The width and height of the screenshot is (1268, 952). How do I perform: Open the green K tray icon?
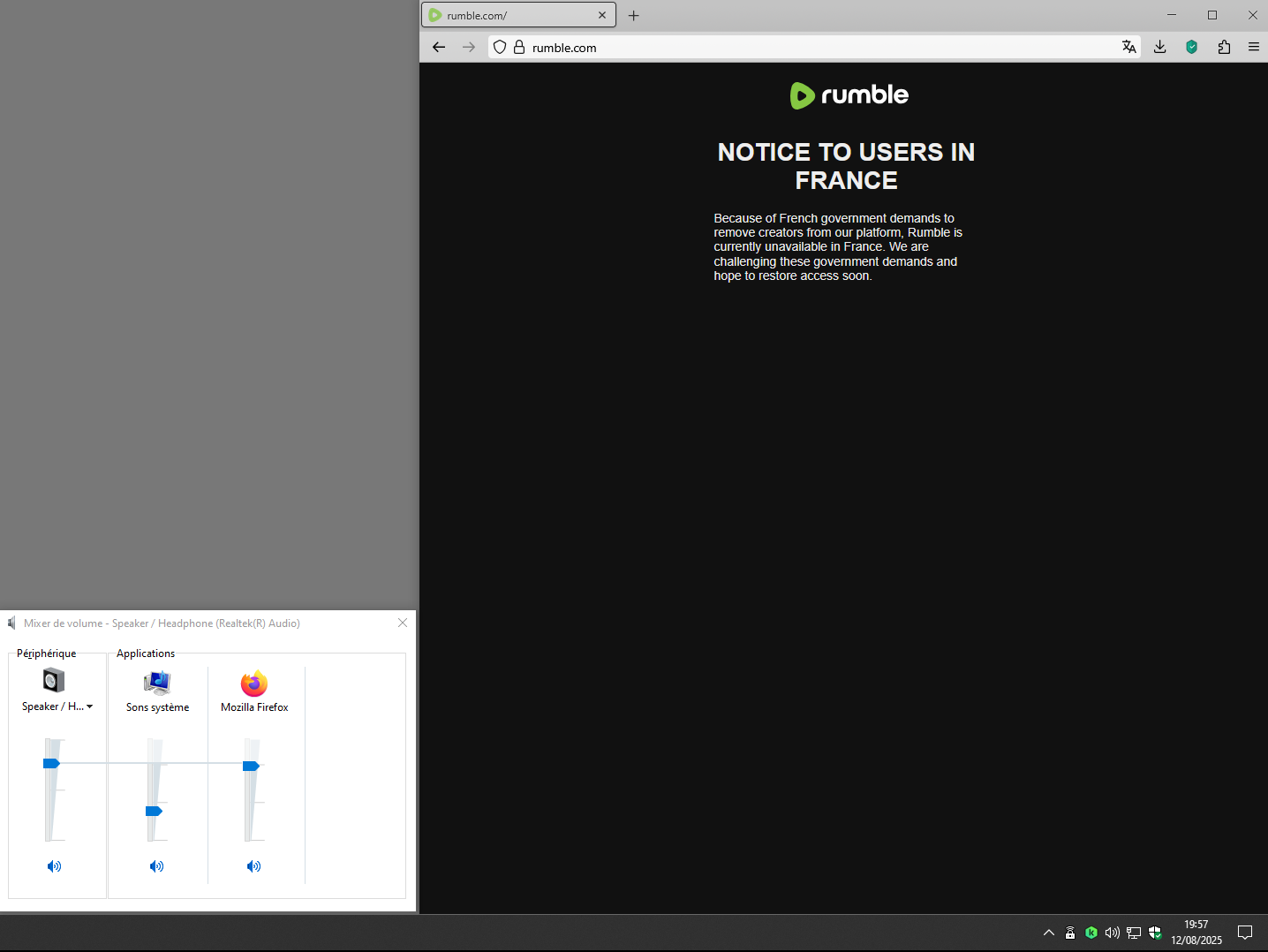click(x=1091, y=933)
